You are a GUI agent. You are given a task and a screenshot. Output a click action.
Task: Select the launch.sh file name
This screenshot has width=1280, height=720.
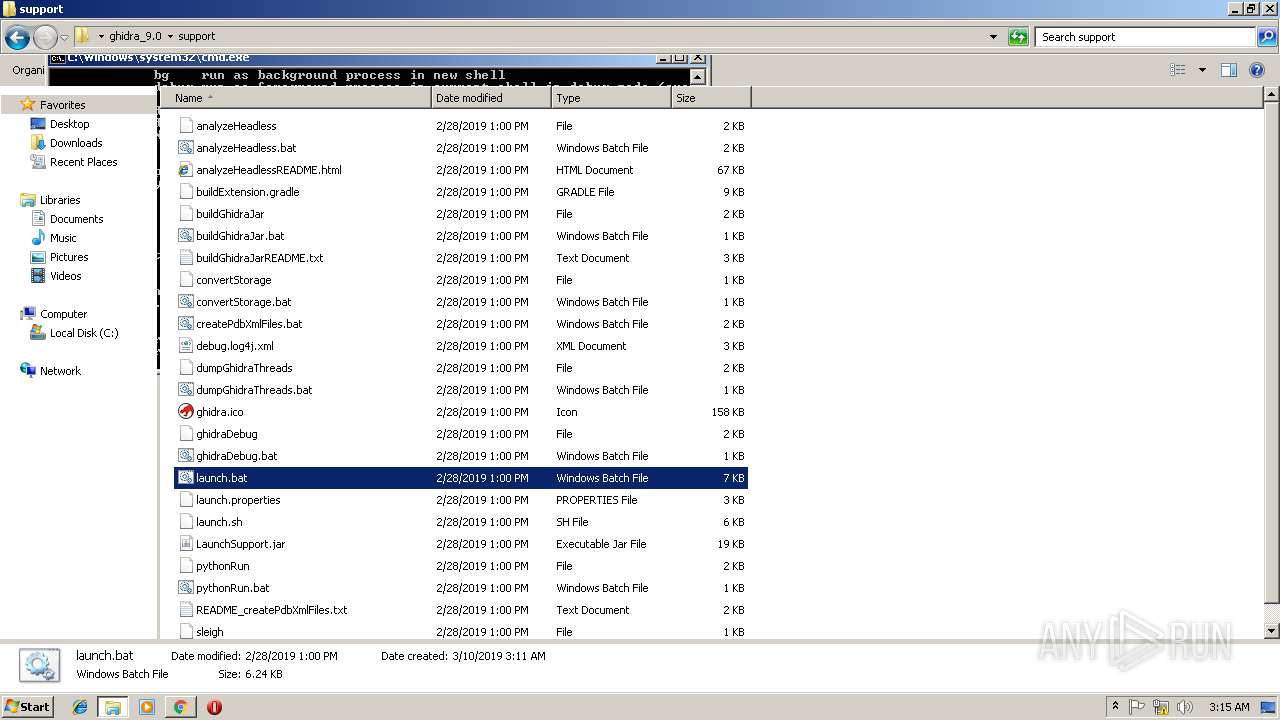coord(219,522)
